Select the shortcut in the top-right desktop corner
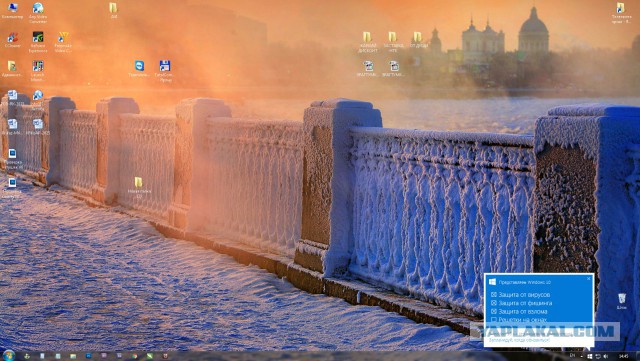Image resolution: width=640 pixels, height=361 pixels. tap(621, 13)
